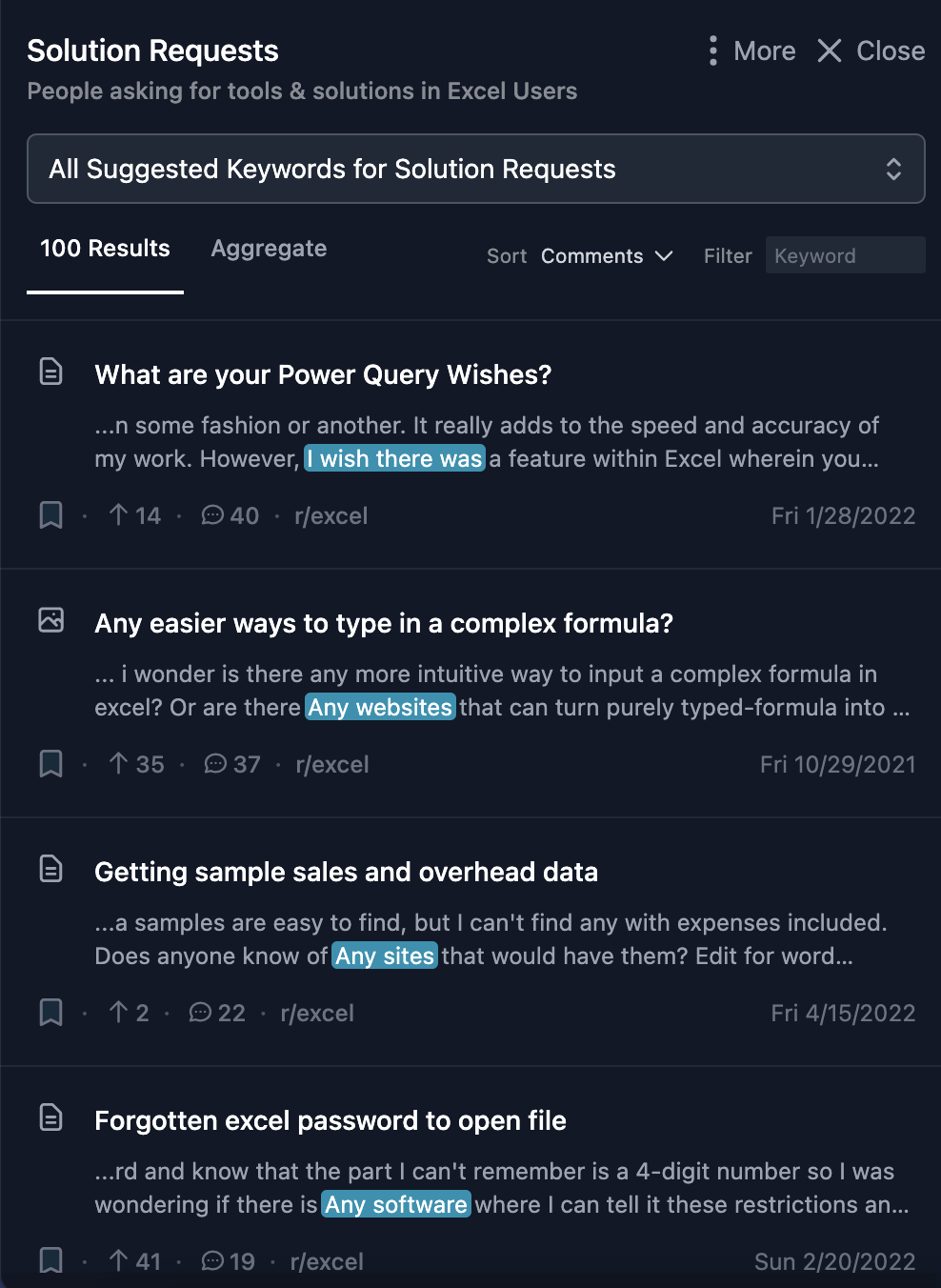Bookmark the Power Query Wishes post
Screen dimensions: 941x1288
coord(50,515)
